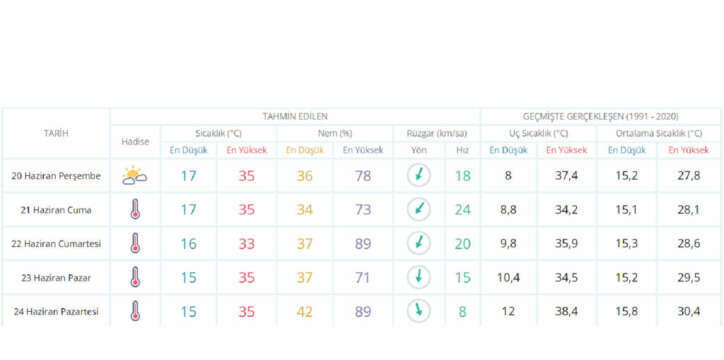Click the Sıcaklık (°C) column header
The width and height of the screenshot is (724, 360).
point(218,133)
